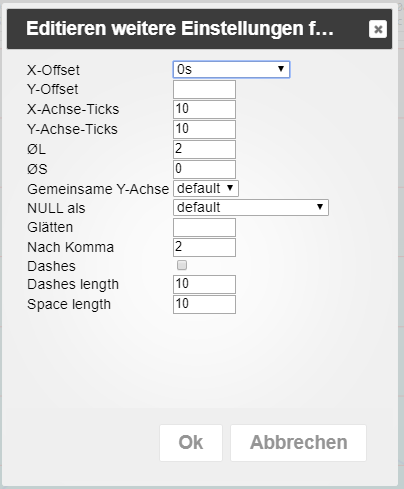
Task: Focus the Y-Offset input field
Action: tap(204, 89)
